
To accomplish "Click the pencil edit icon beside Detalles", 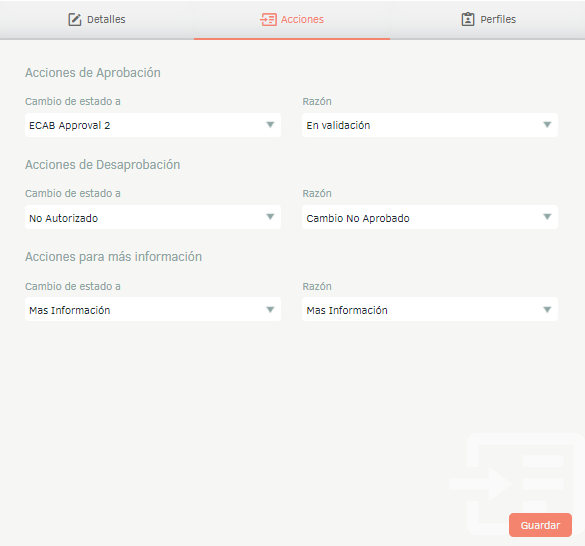I will pos(75,19).
